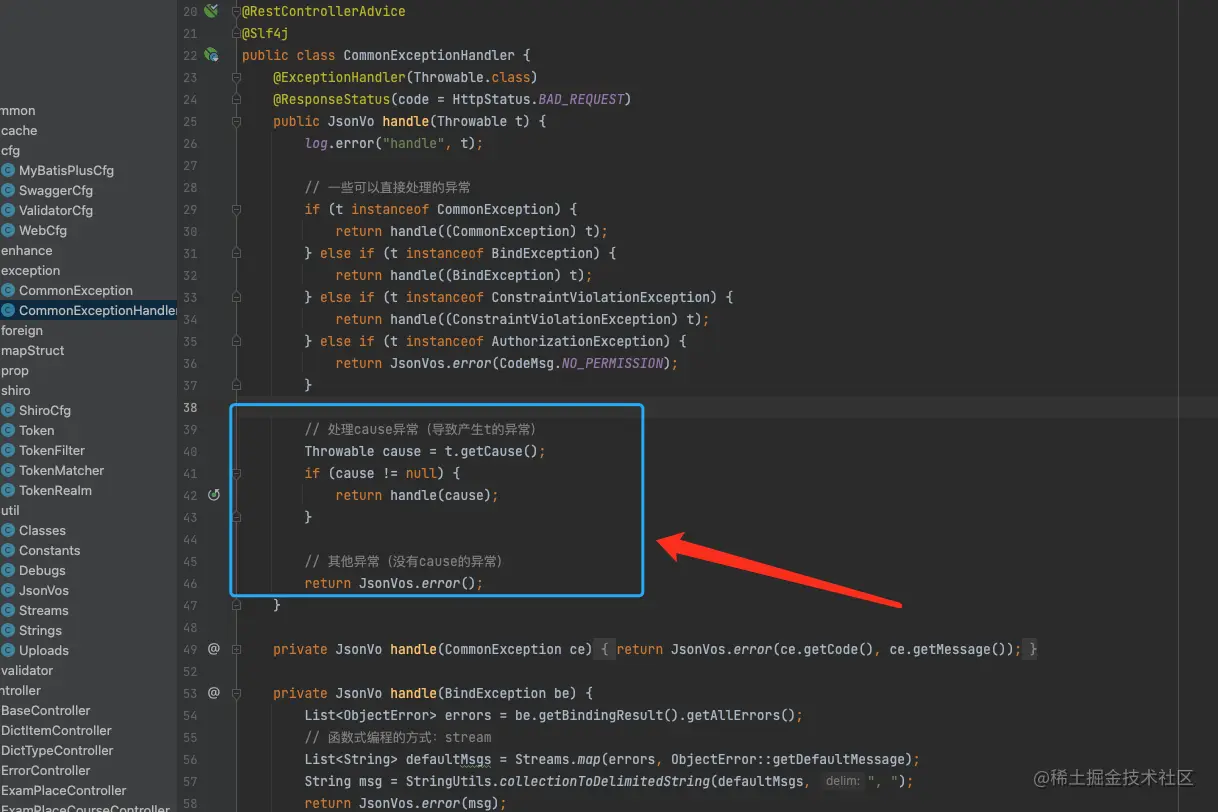This screenshot has width=1218, height=812.
Task: Expand the folded handle(CommonException ce) method on line 49
Action: click(x=237, y=649)
